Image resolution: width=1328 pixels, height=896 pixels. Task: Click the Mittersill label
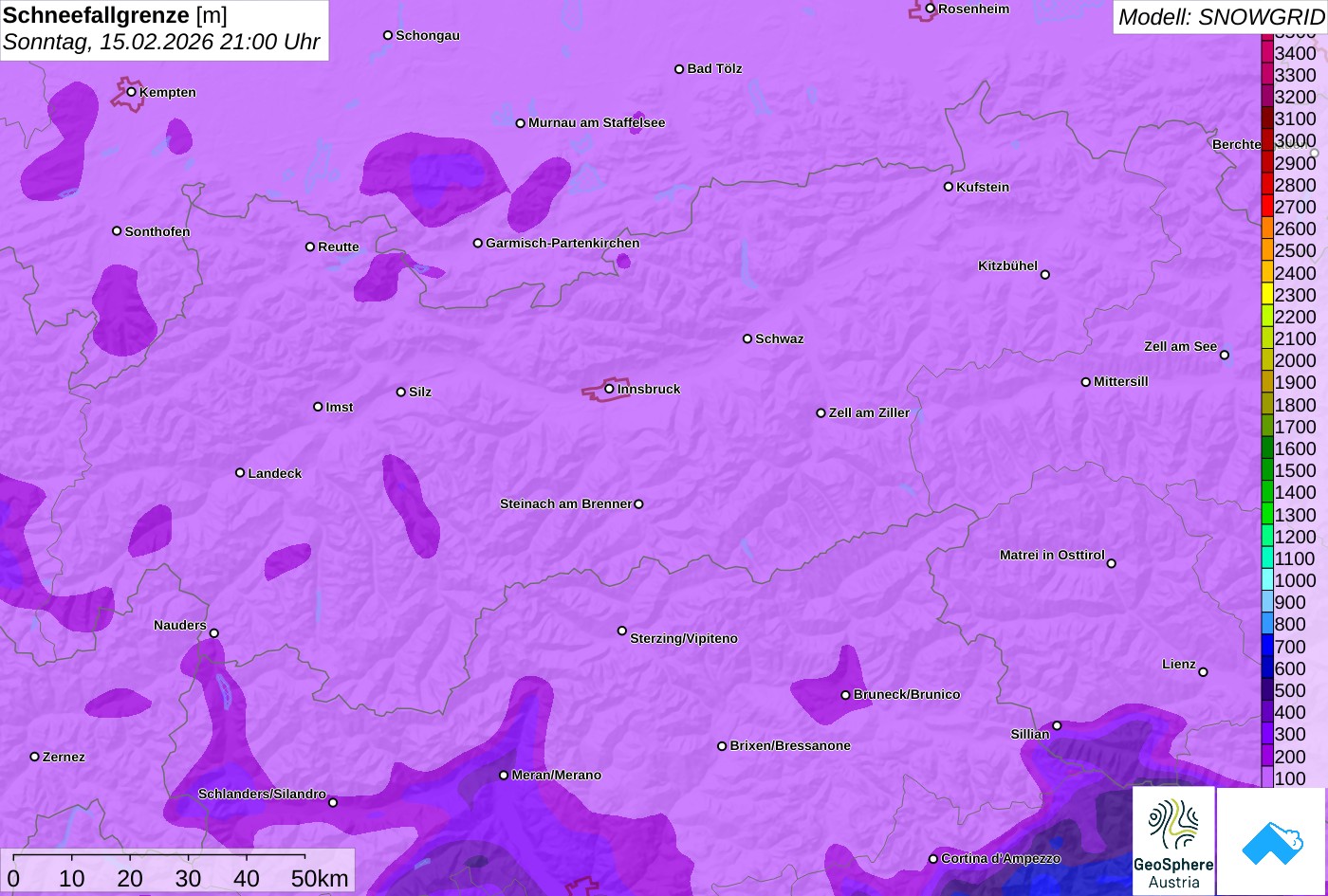pos(1121,381)
